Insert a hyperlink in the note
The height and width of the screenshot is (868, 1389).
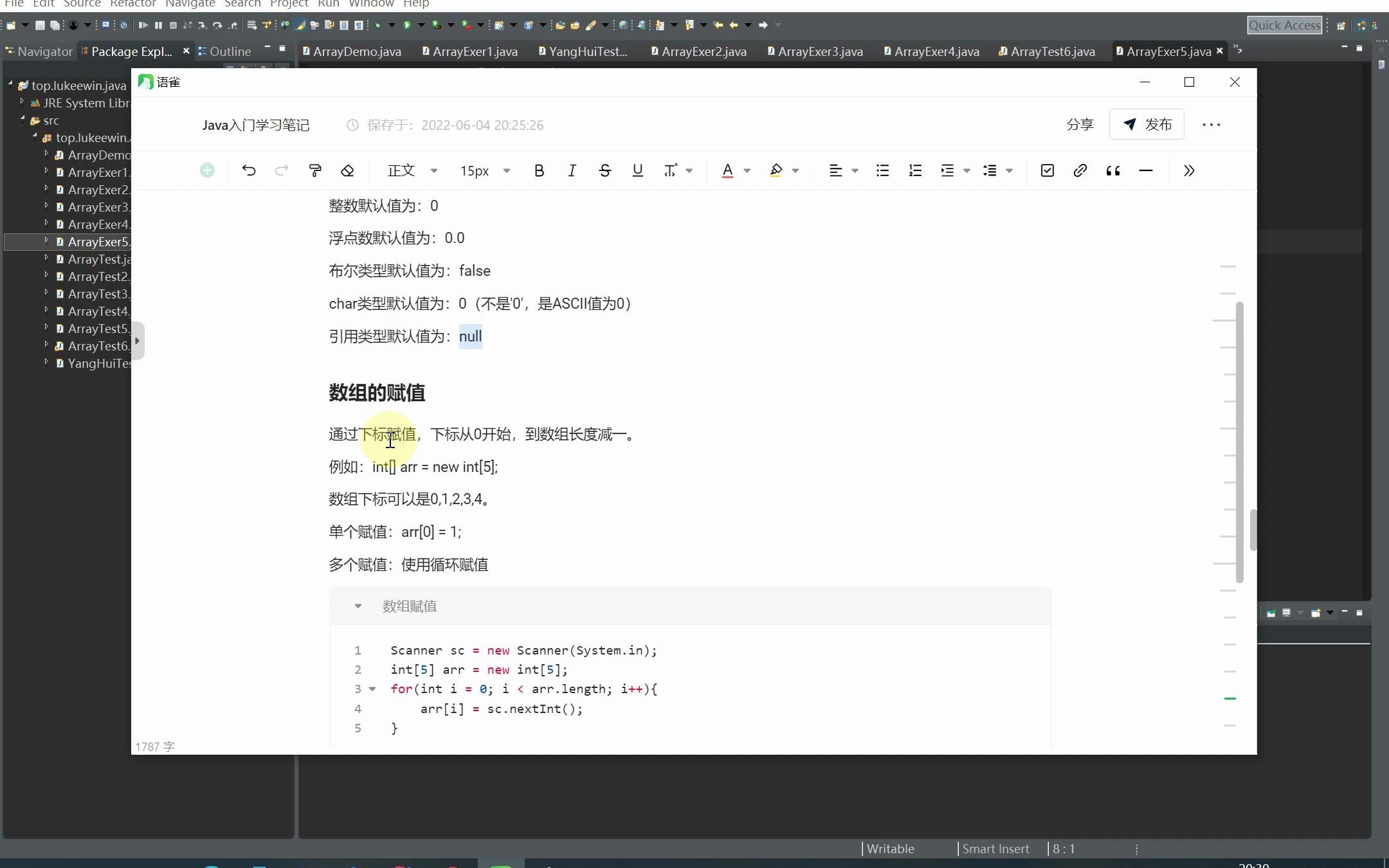coord(1080,170)
